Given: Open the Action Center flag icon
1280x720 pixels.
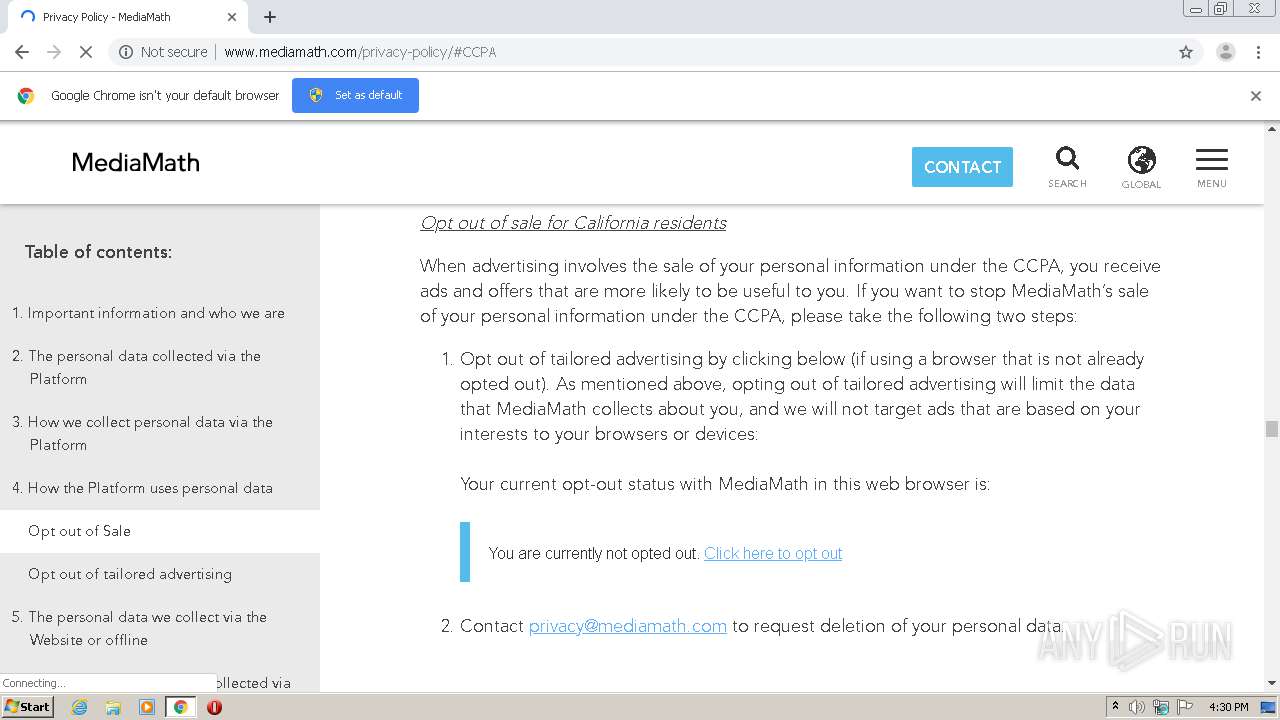Looking at the screenshot, I should 1185,707.
